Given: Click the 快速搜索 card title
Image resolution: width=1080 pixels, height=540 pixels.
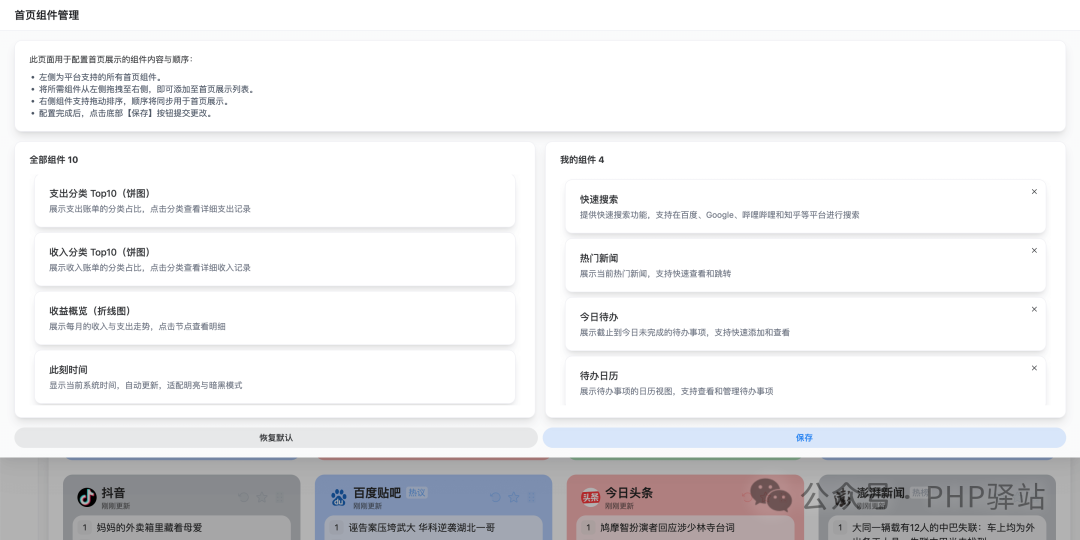Looking at the screenshot, I should [x=599, y=199].
